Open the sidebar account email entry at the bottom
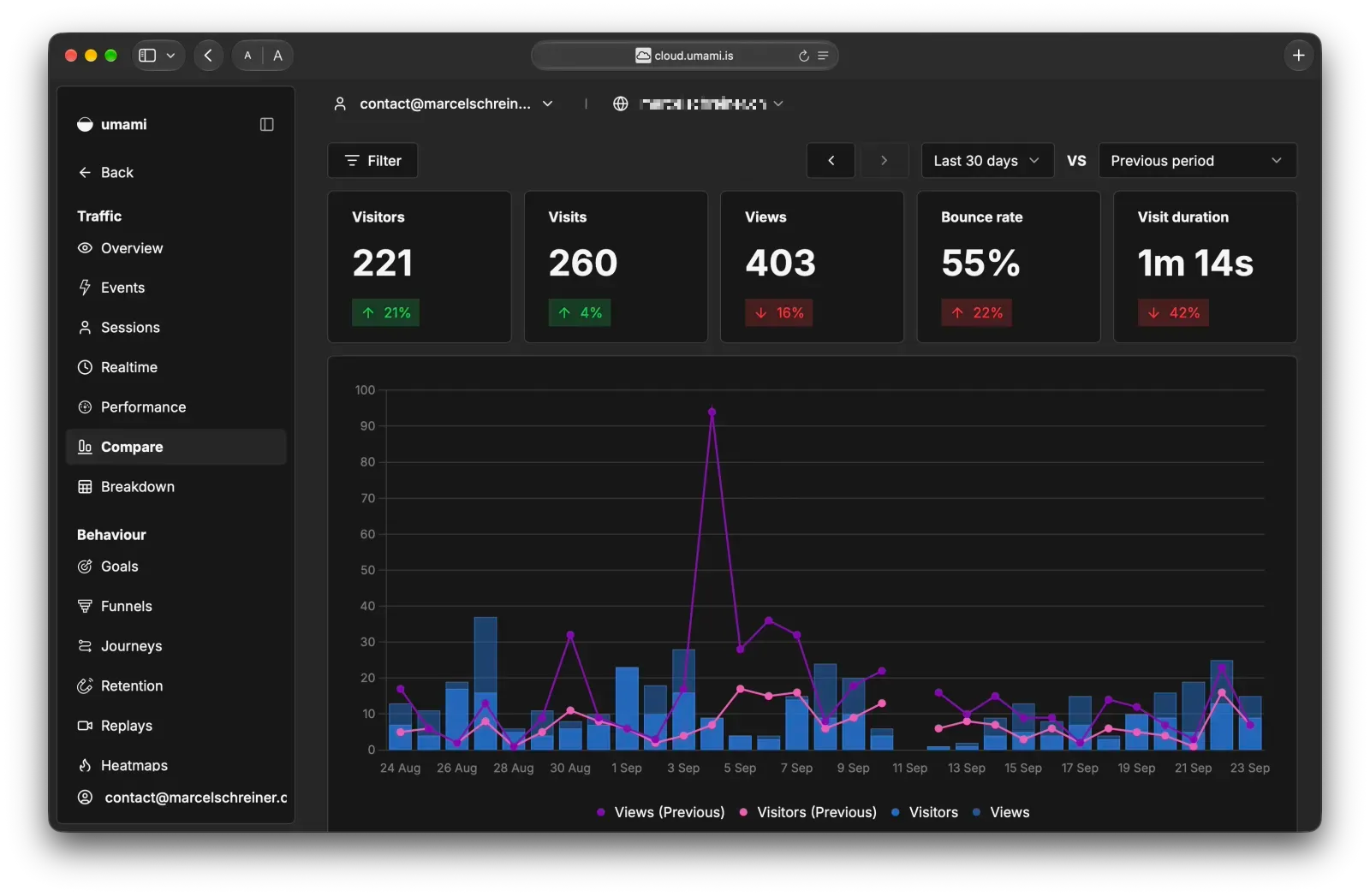Image resolution: width=1370 pixels, height=896 pixels. [x=182, y=798]
